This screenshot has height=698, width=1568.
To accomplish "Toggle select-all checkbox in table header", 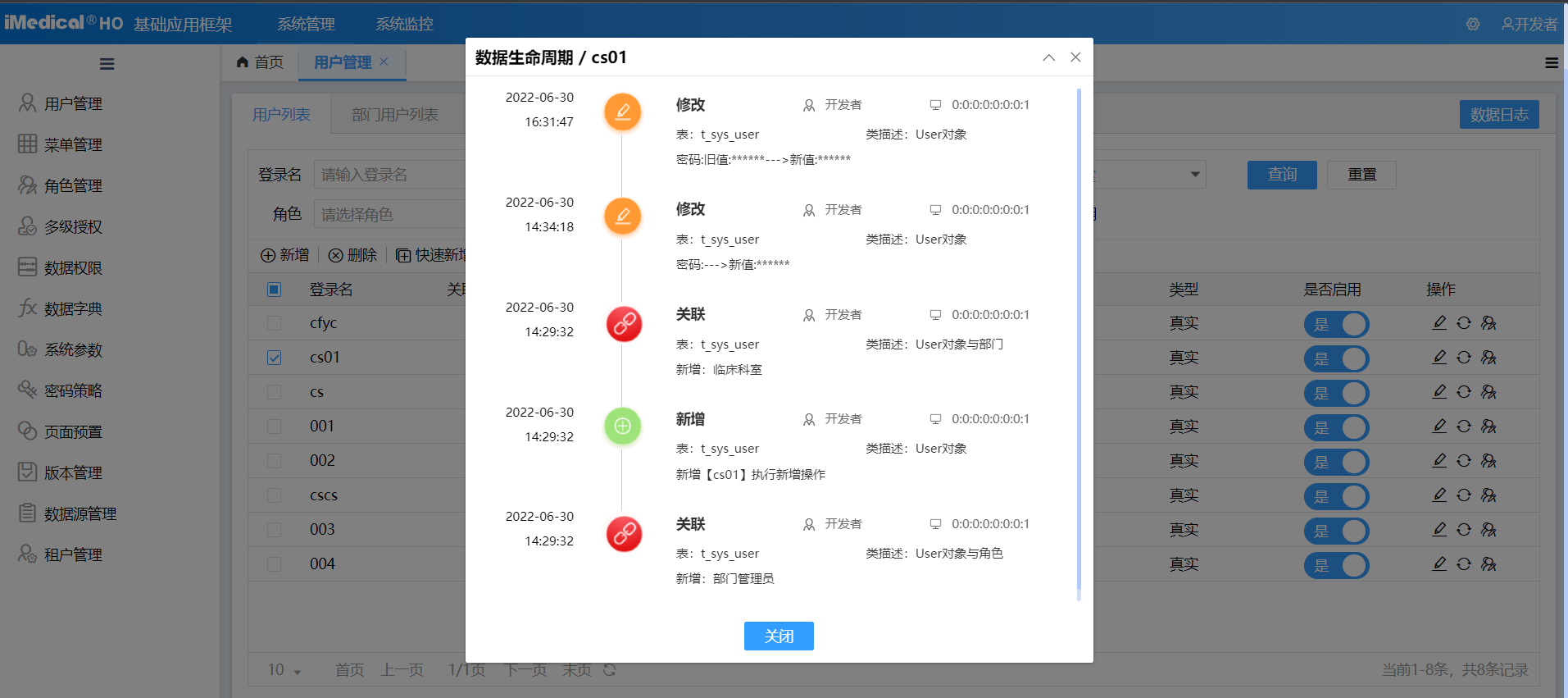I will [275, 290].
